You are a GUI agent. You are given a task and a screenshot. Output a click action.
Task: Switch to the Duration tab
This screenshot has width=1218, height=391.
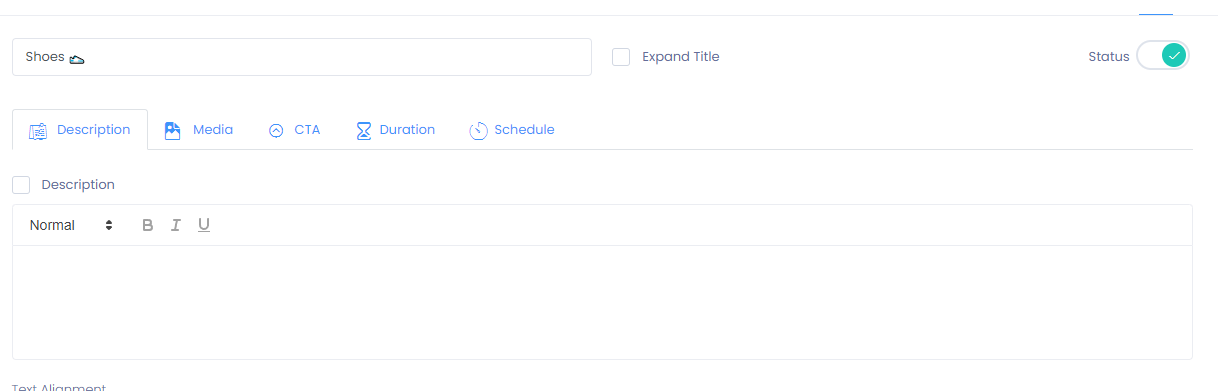click(x=396, y=130)
